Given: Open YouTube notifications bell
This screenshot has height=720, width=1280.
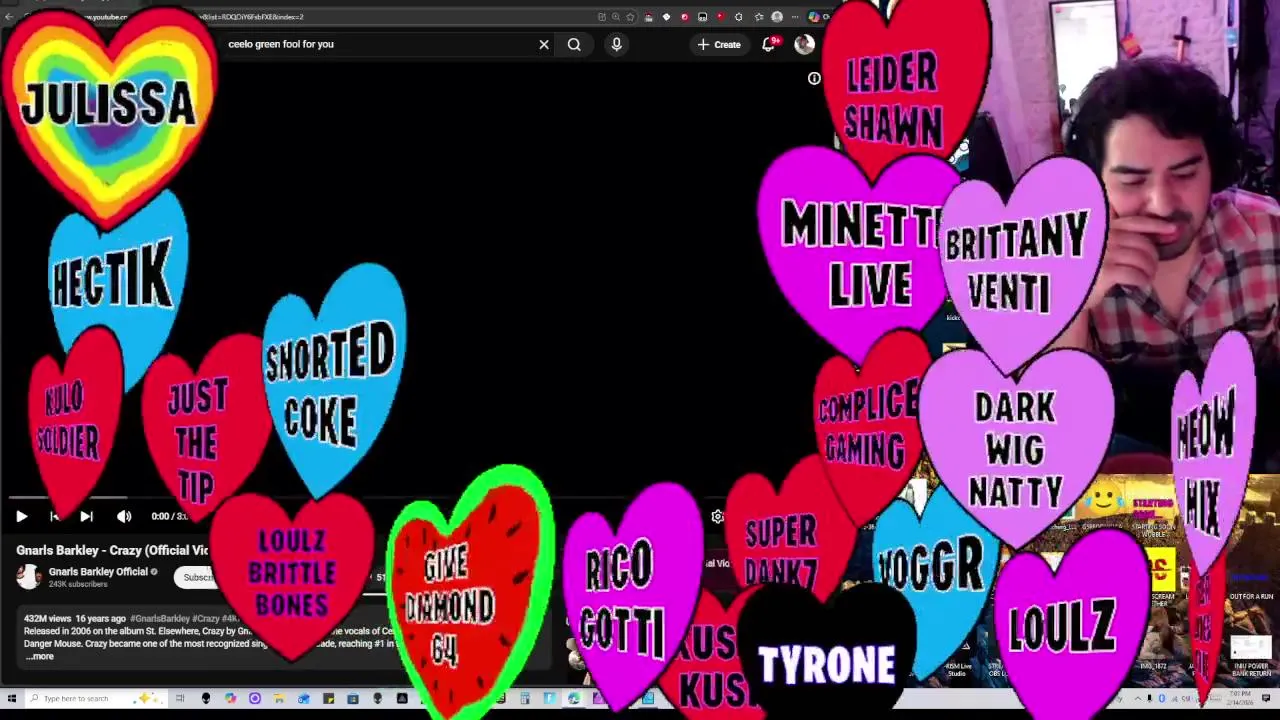Looking at the screenshot, I should pyautogui.click(x=768, y=44).
